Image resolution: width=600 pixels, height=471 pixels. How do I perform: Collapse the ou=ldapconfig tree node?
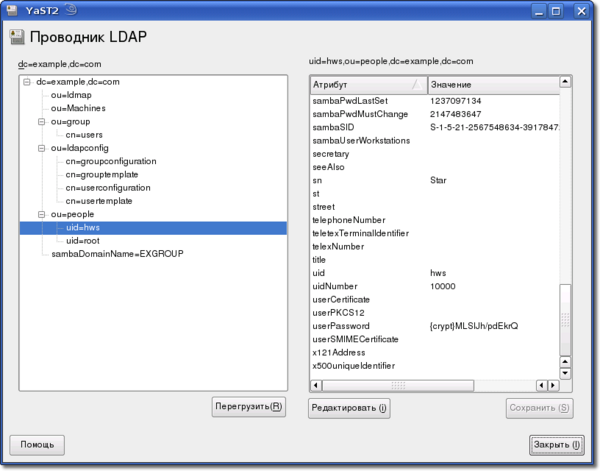tap(42, 148)
